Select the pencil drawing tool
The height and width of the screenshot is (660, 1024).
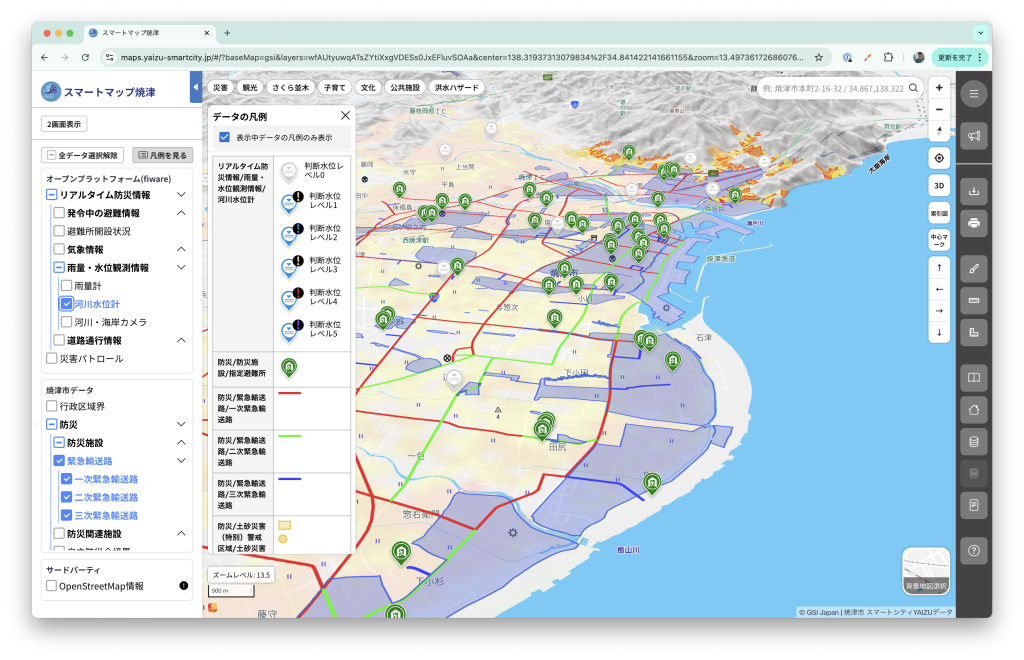point(973,268)
